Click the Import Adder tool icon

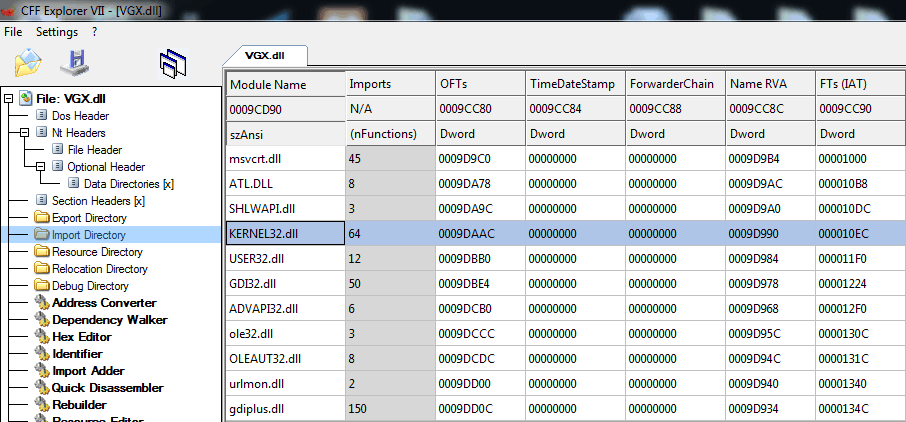tap(42, 370)
